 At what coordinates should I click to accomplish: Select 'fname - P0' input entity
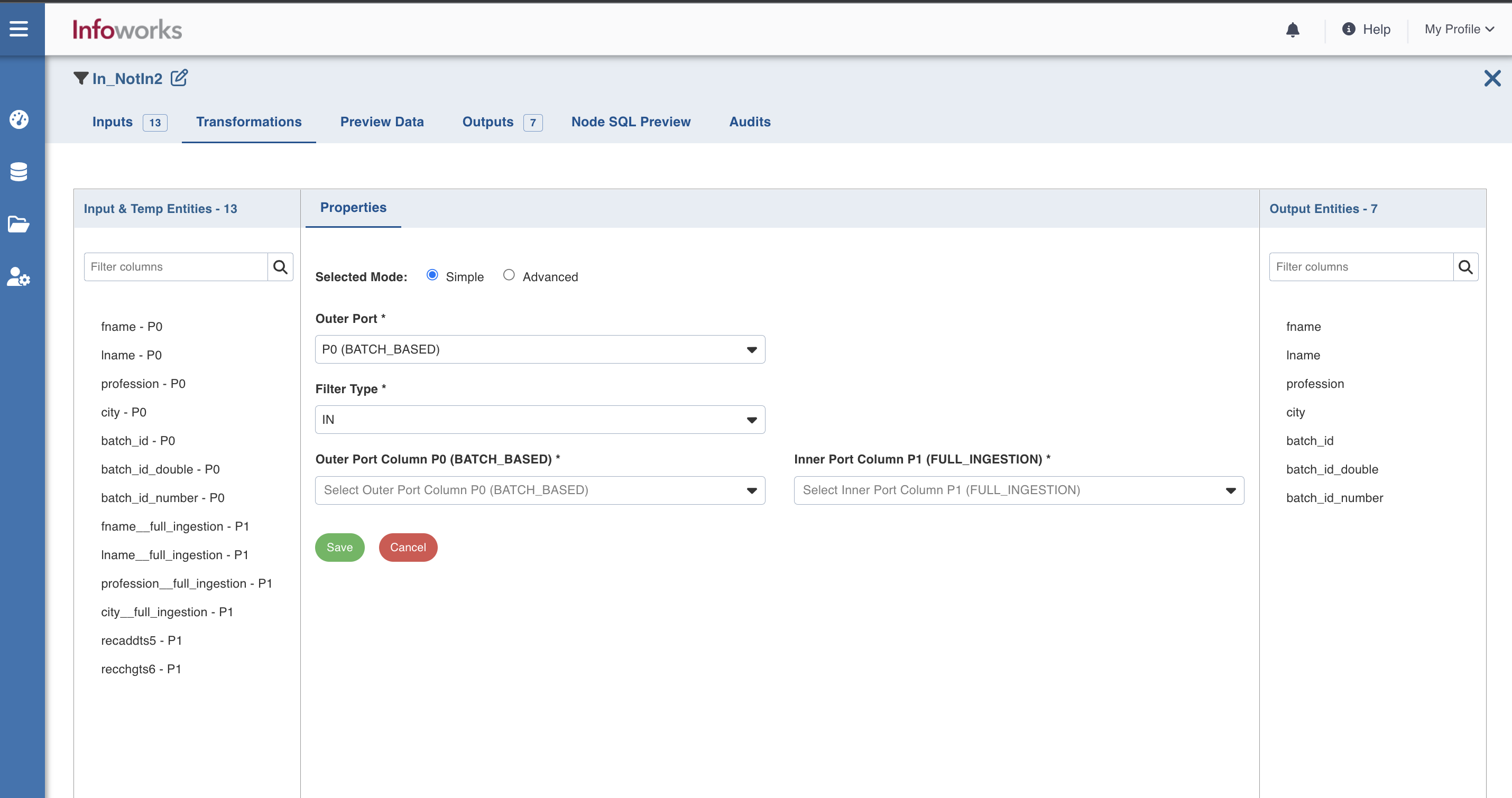tap(132, 327)
